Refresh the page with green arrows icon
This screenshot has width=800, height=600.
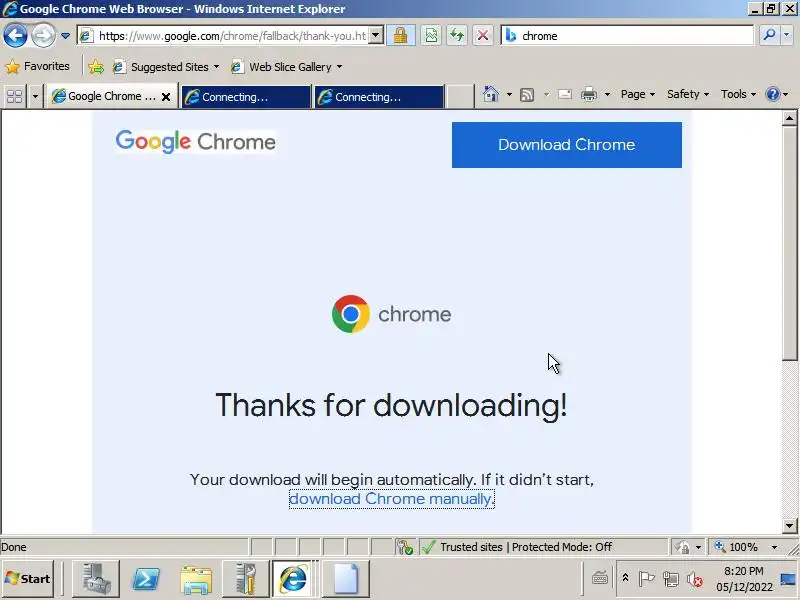pyautogui.click(x=457, y=36)
